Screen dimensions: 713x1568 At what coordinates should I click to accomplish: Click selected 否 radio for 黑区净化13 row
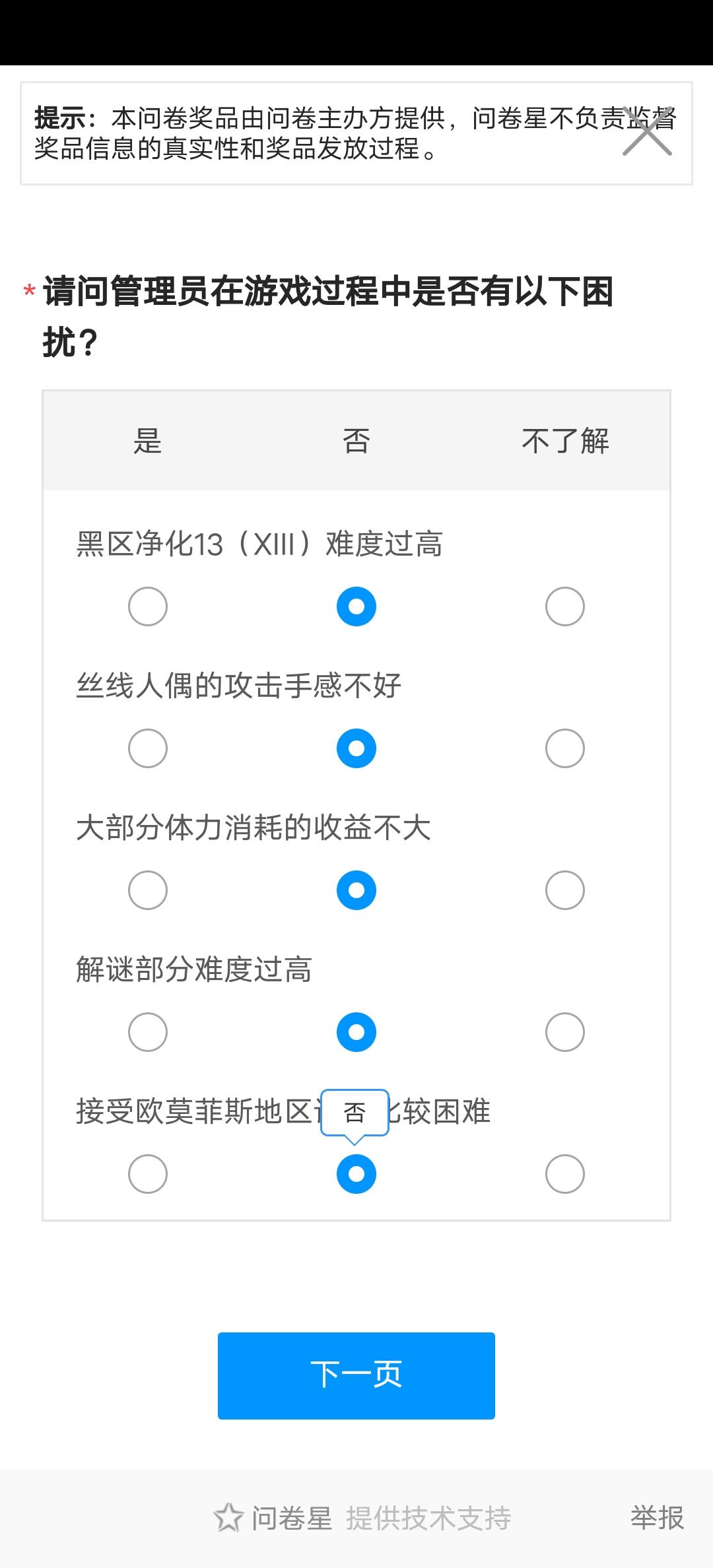coord(356,606)
